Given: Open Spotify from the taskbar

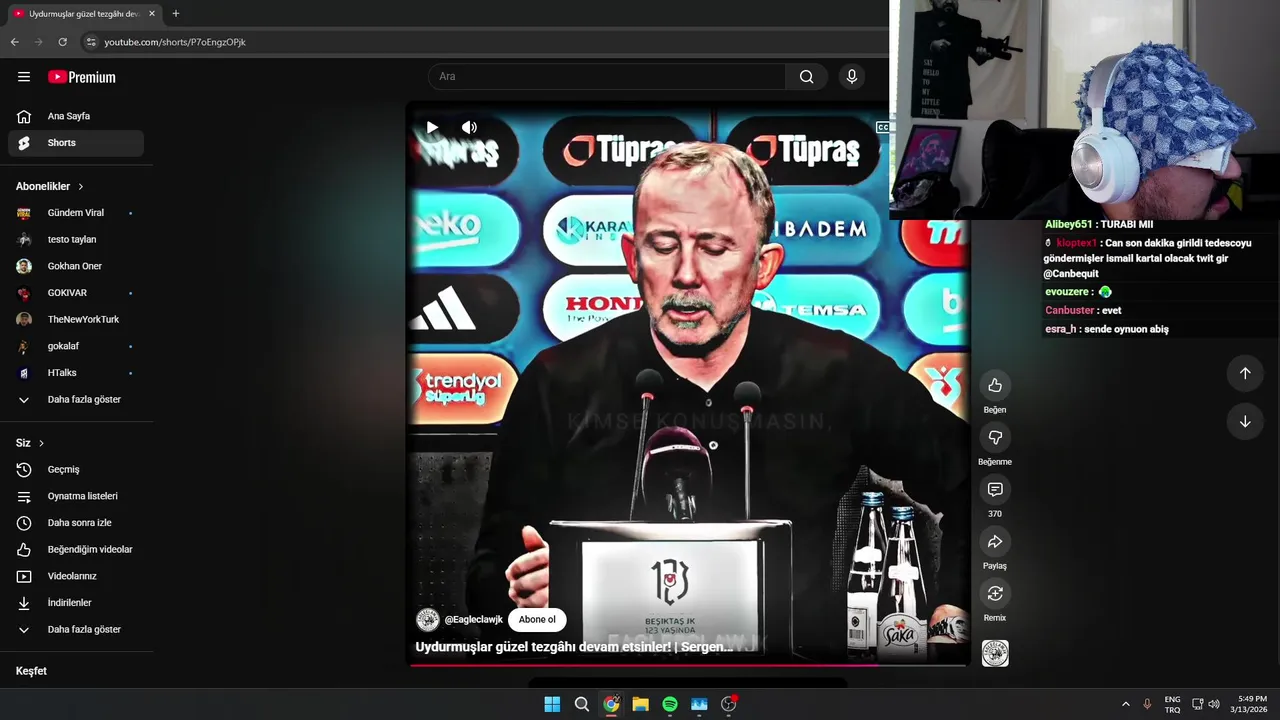Looking at the screenshot, I should (670, 704).
